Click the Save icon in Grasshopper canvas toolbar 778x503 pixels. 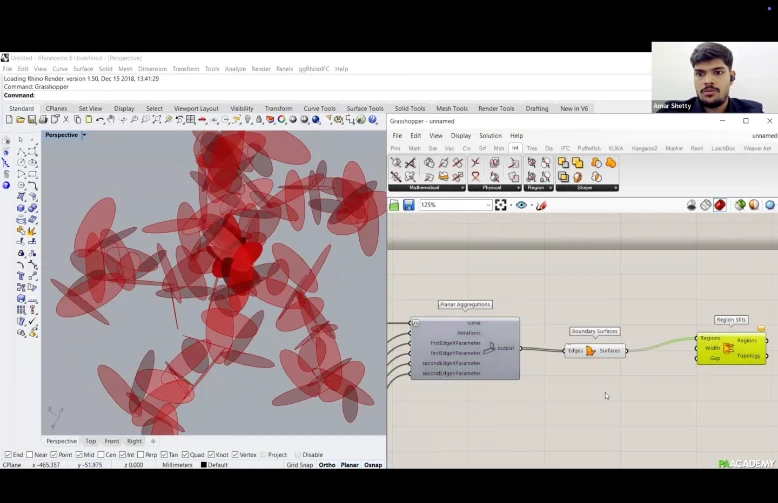[409, 205]
